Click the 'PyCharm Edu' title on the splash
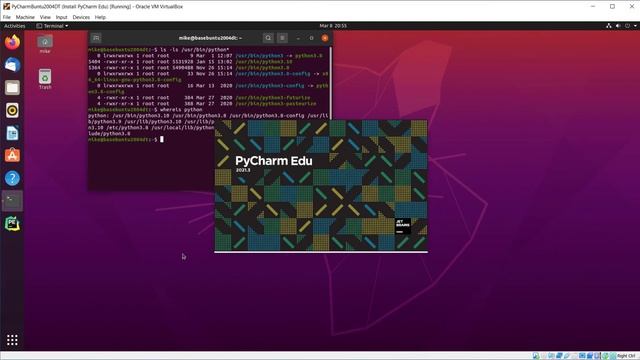640x360 pixels. coord(274,161)
